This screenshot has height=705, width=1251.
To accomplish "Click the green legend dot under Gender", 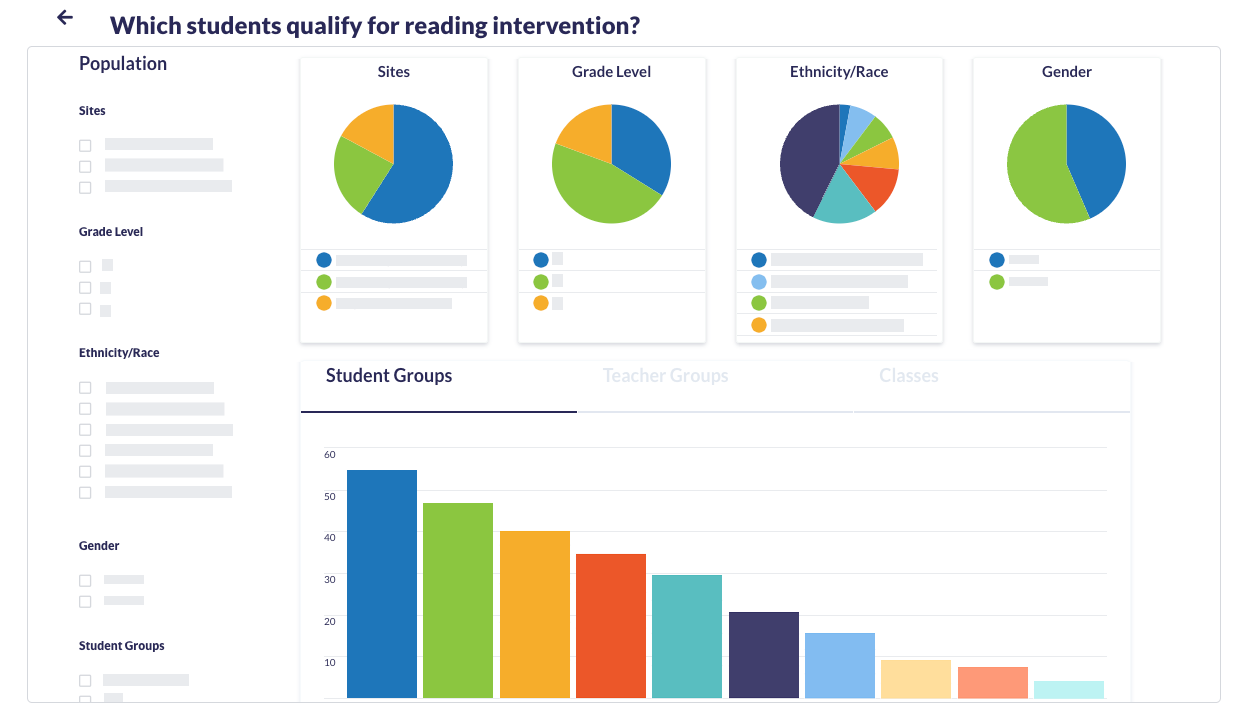I will [997, 282].
